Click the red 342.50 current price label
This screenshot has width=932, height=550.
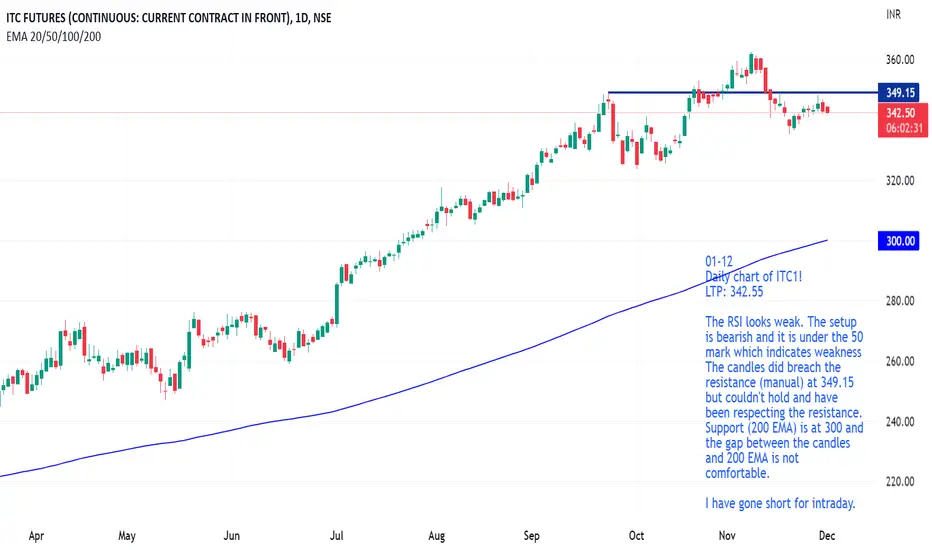point(903,112)
